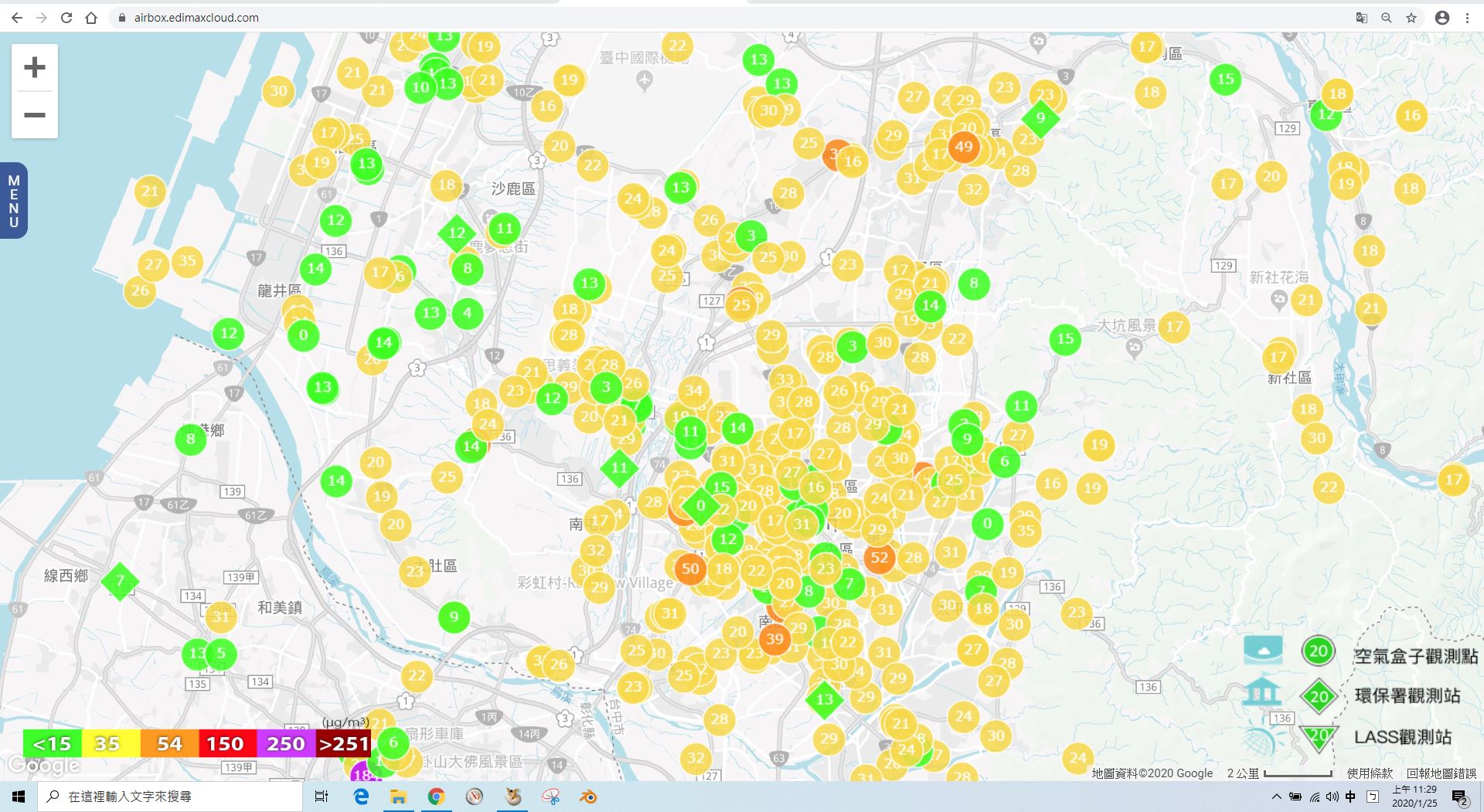Pick the red 150 legend swatch
This screenshot has width=1484, height=812.
tap(228, 744)
